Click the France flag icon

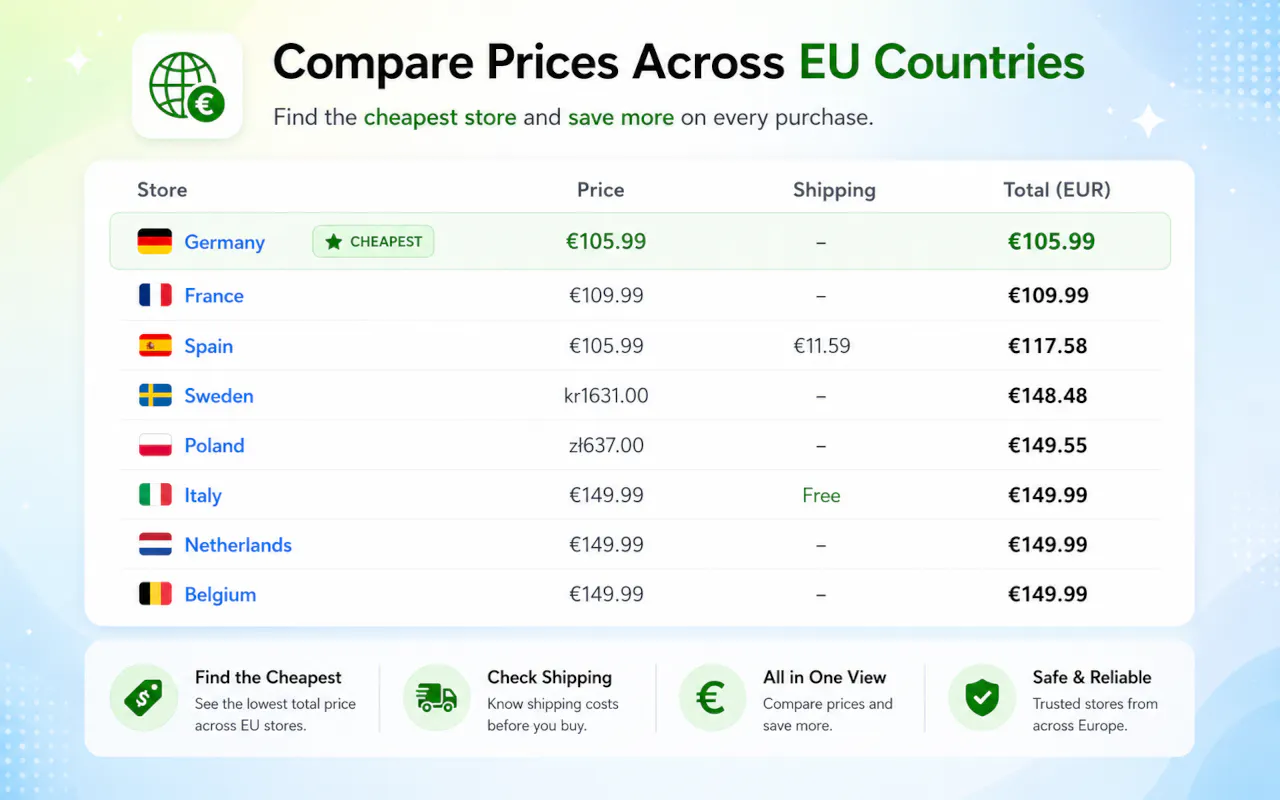[x=155, y=295]
